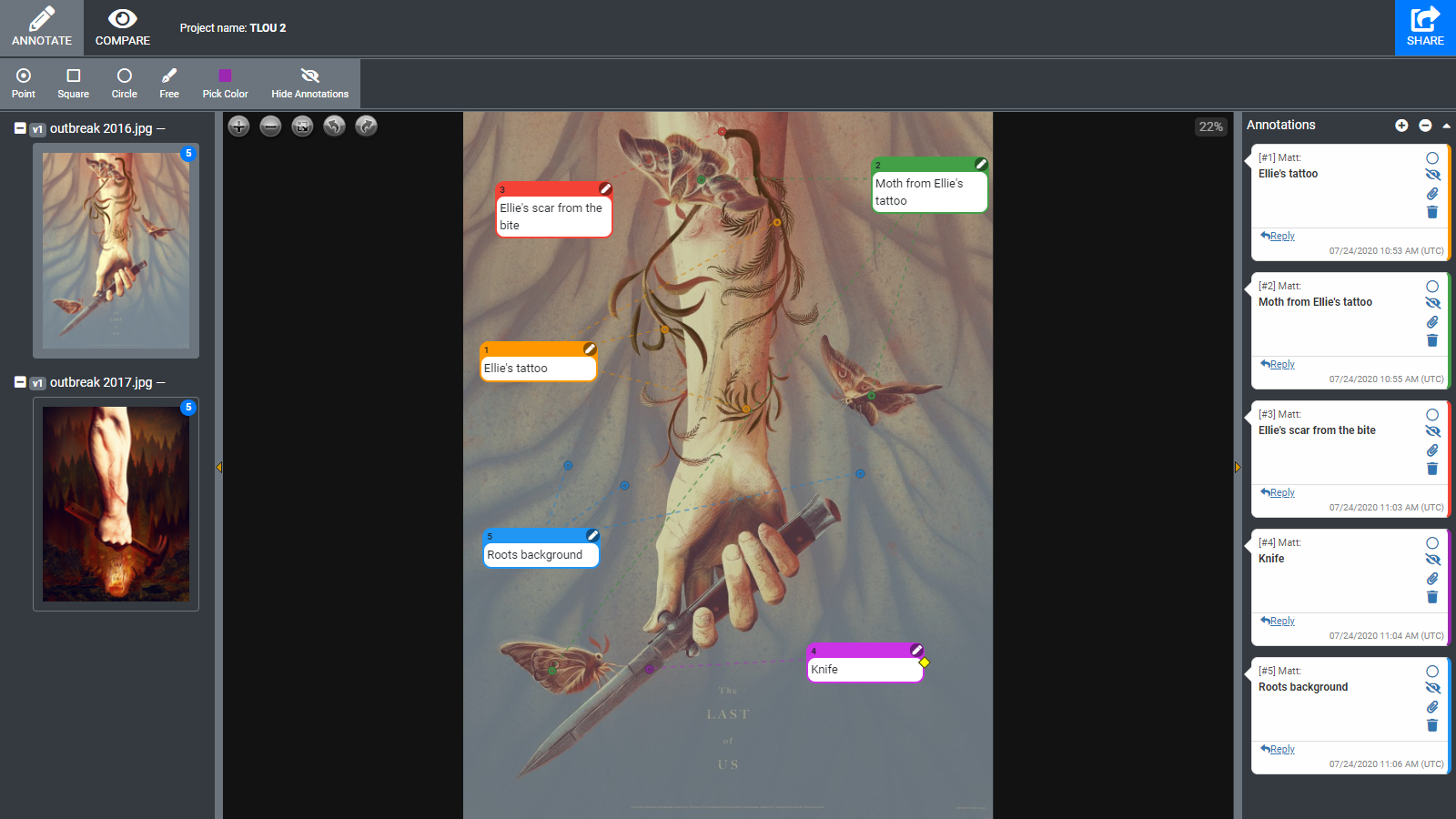The image size is (1456, 819).
Task: Hide annotation #2 Moth from Ellie's tattoo
Action: (x=1432, y=303)
